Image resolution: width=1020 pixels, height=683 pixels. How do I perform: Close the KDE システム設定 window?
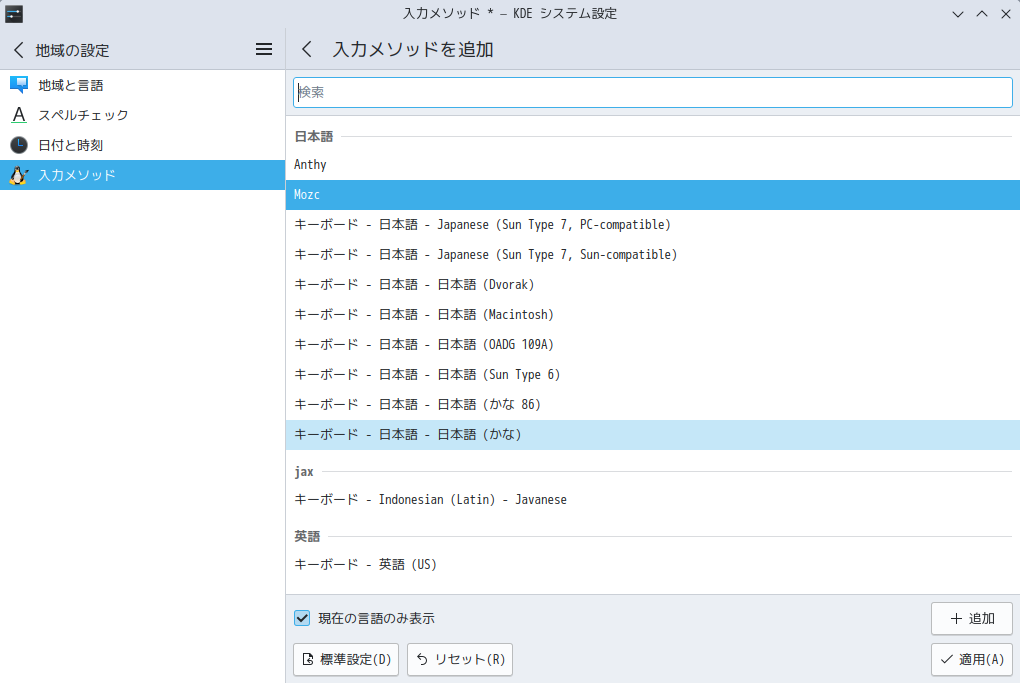click(x=1006, y=14)
